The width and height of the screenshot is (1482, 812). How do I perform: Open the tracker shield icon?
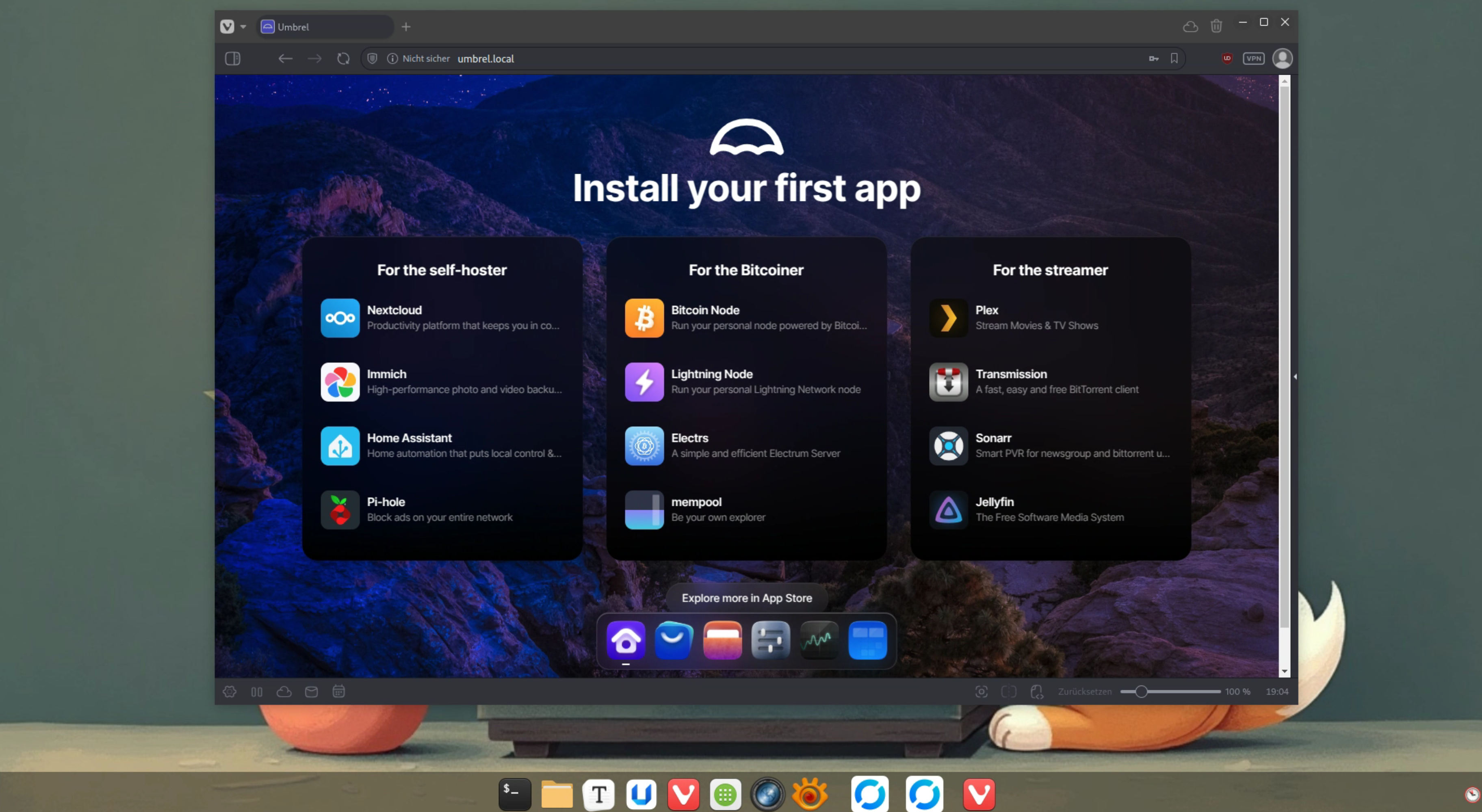point(372,58)
